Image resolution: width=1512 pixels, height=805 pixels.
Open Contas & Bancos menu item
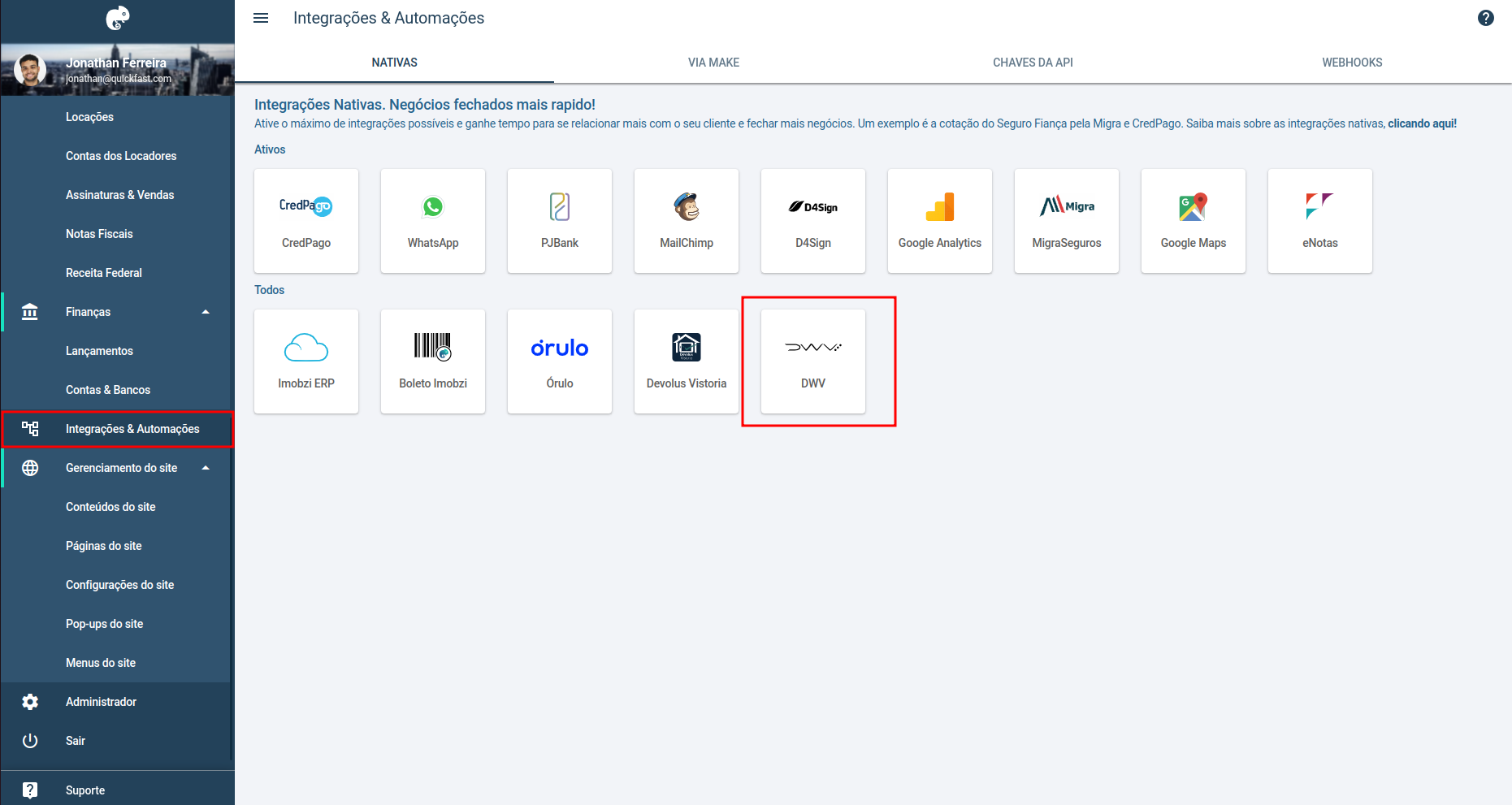(108, 390)
